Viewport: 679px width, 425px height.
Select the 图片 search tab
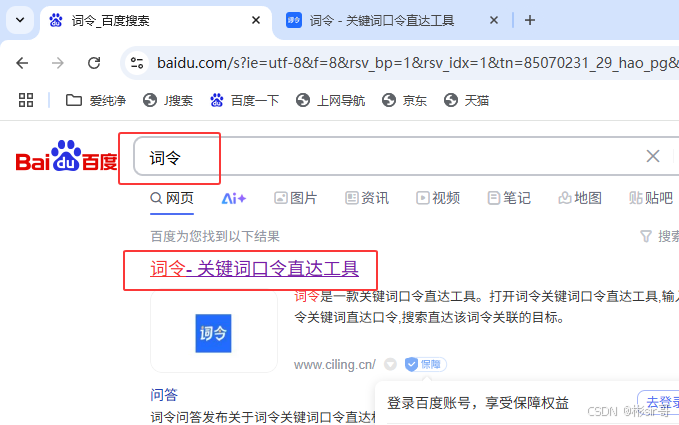point(296,198)
